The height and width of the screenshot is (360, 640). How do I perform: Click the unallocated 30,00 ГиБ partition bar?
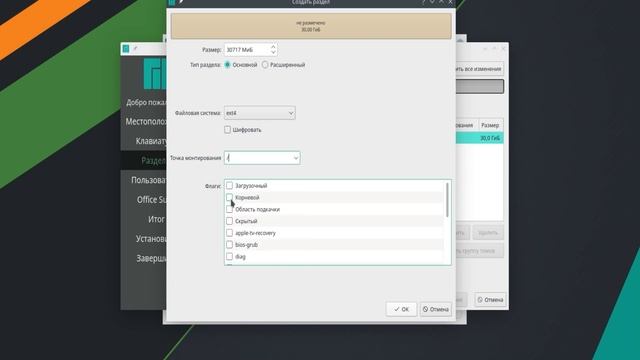click(x=311, y=26)
